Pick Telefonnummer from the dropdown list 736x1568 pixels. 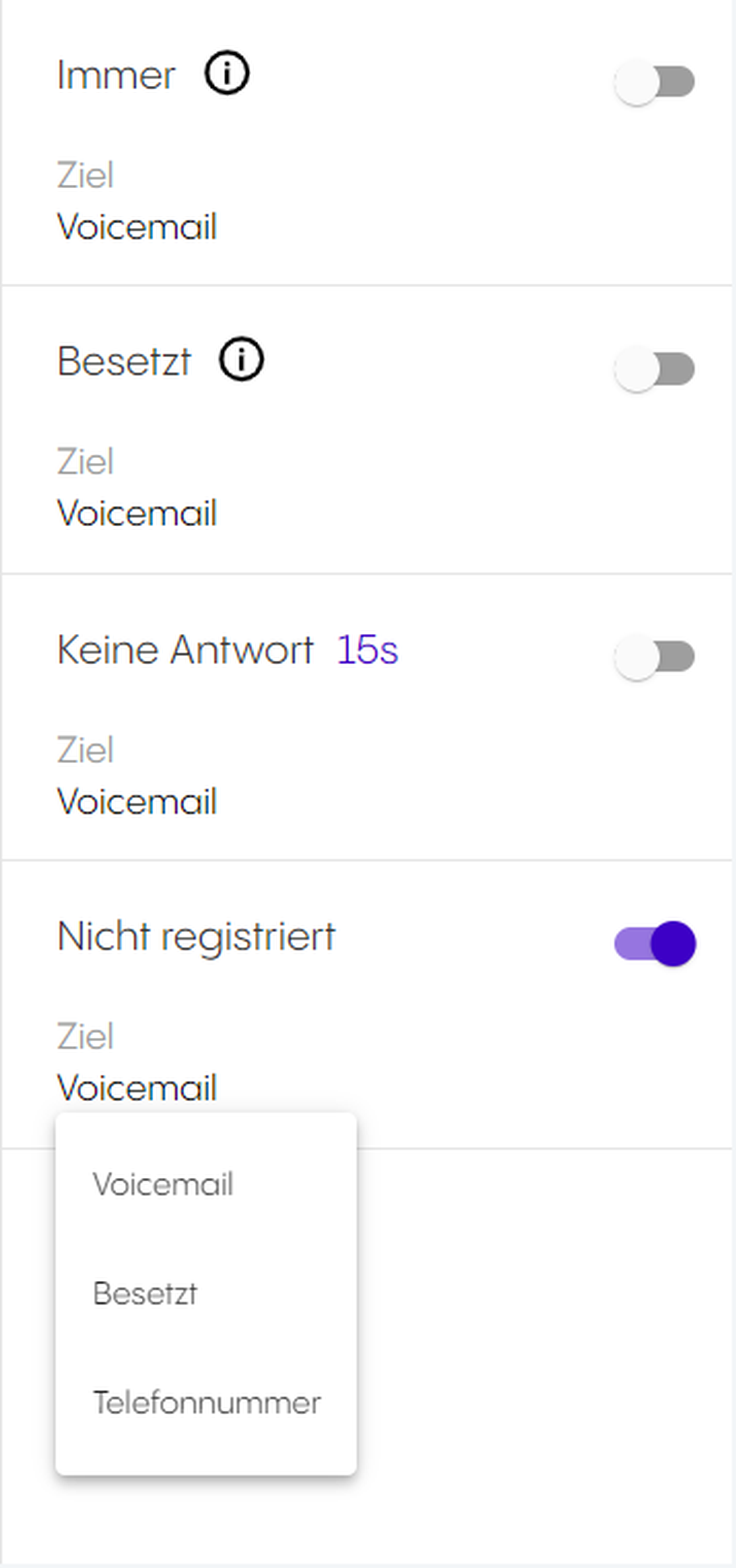206,1402
